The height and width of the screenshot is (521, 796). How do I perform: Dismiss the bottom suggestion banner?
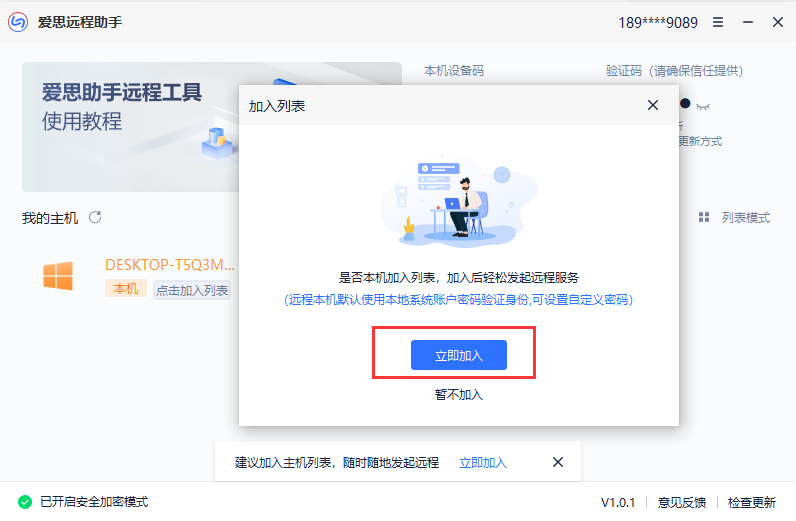558,462
